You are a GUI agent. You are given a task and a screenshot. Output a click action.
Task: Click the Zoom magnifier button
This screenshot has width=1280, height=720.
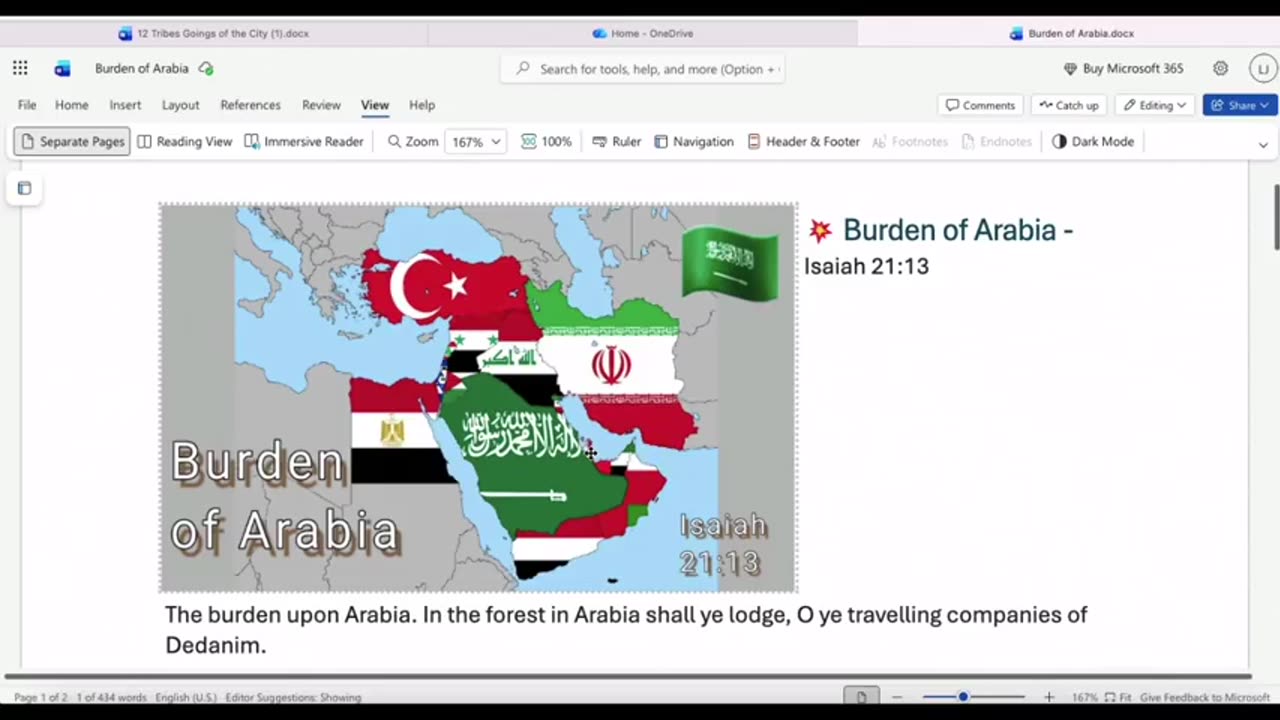pos(413,142)
